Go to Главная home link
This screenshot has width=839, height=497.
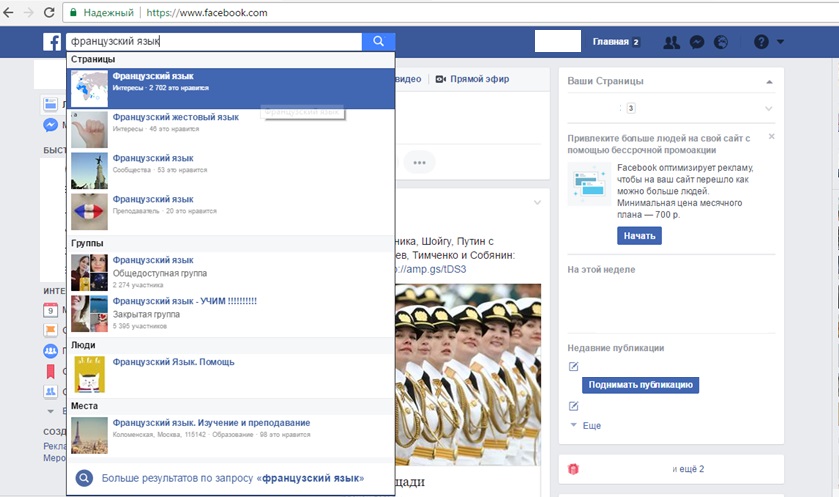coord(610,42)
